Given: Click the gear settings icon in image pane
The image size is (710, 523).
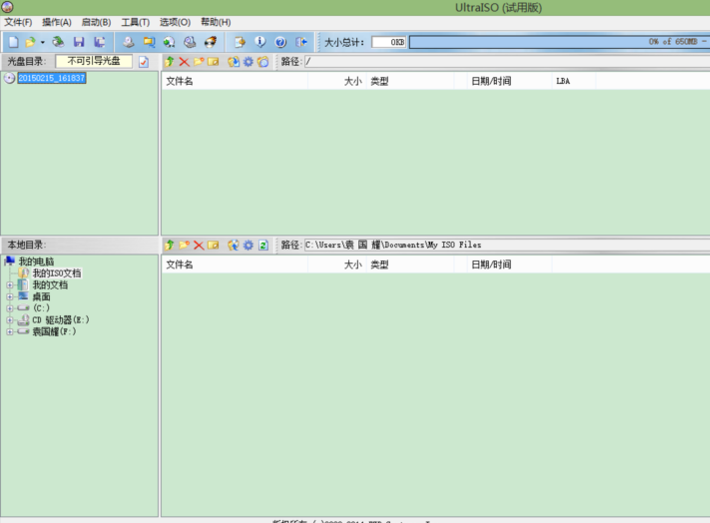Looking at the screenshot, I should (x=248, y=62).
